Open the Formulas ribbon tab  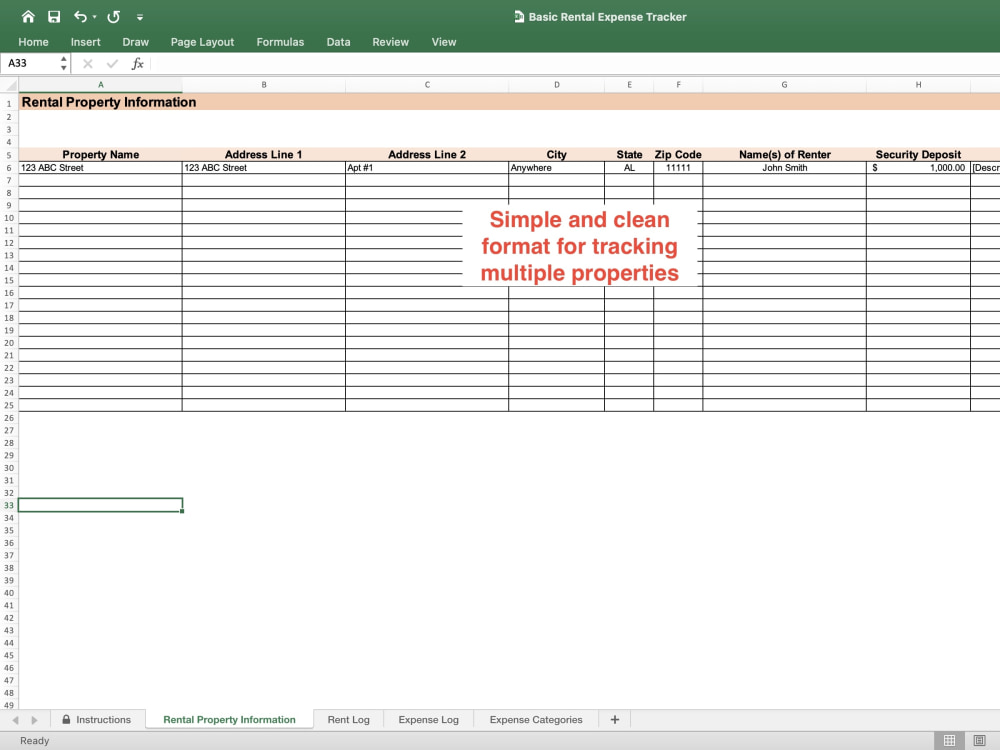point(280,42)
